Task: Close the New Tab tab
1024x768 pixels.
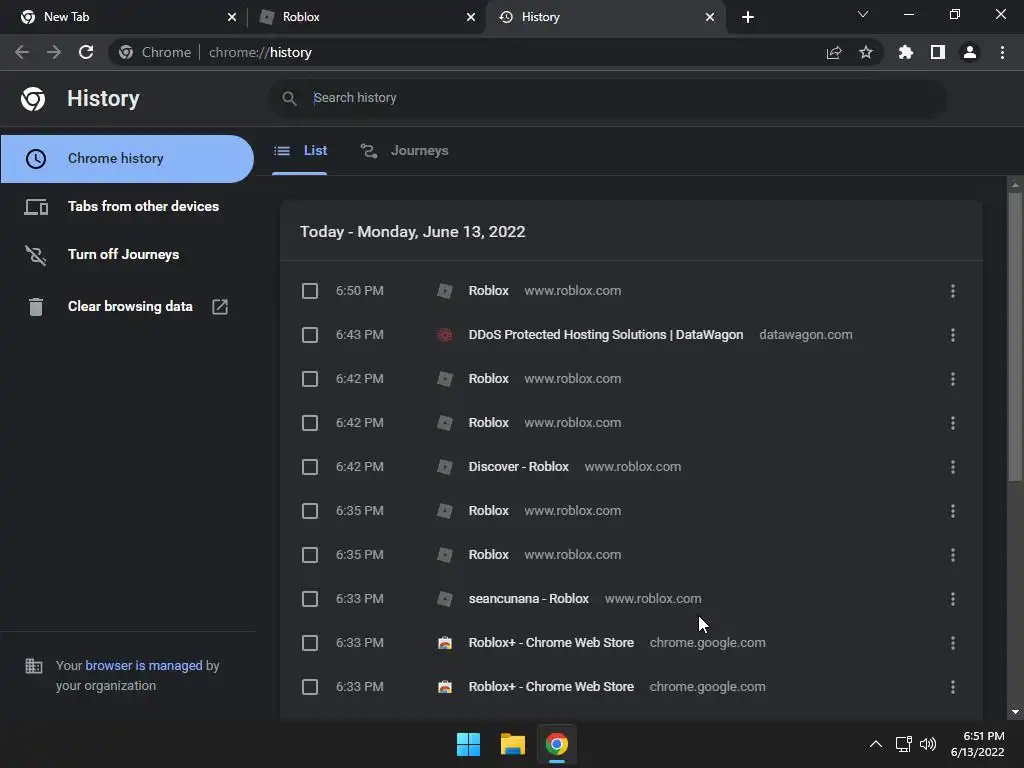Action: [x=232, y=17]
